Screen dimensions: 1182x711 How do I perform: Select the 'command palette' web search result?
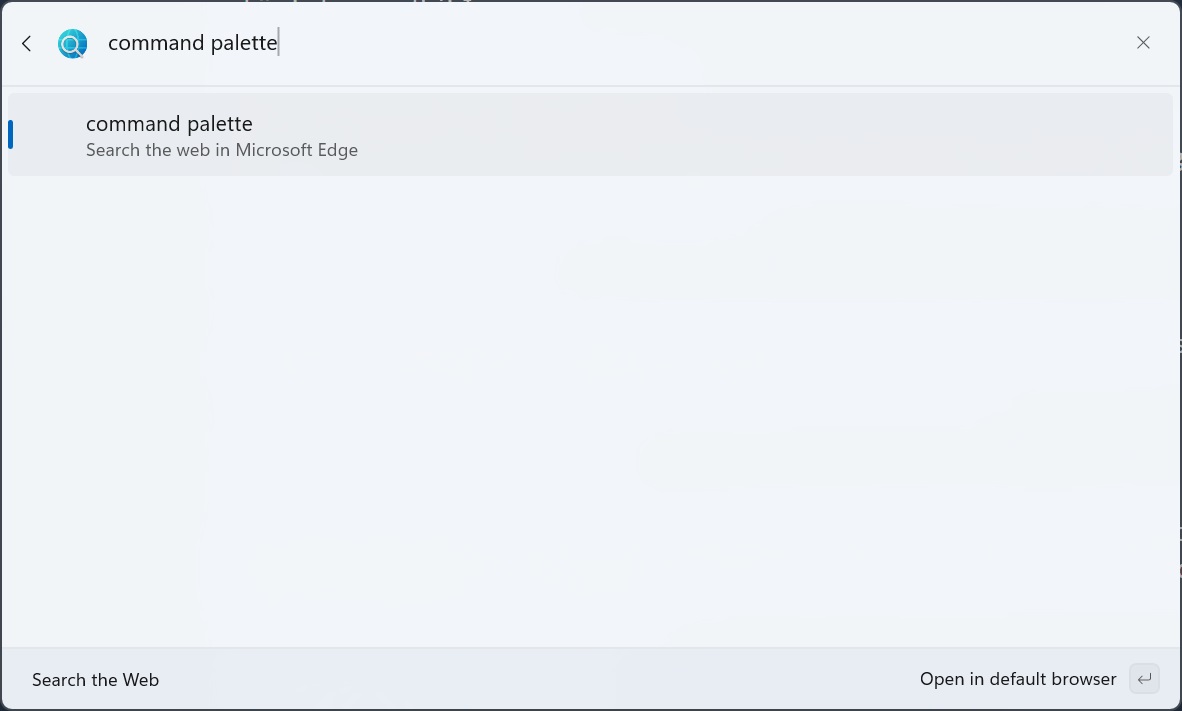click(x=590, y=135)
